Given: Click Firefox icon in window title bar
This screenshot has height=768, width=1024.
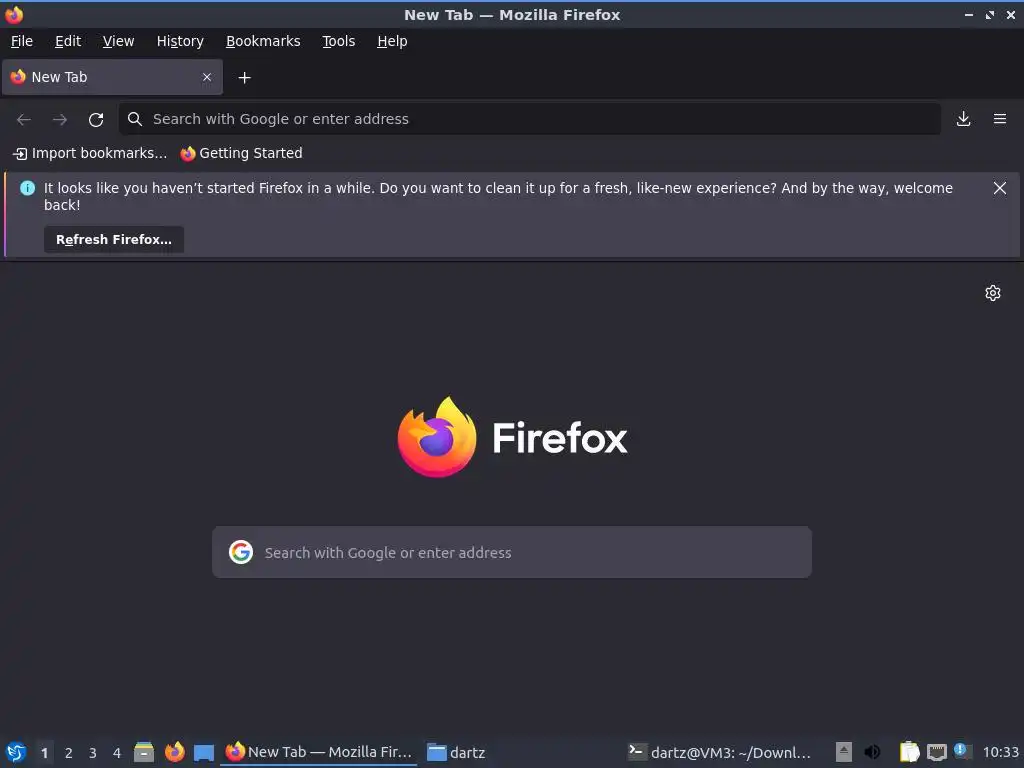Looking at the screenshot, I should click(x=14, y=14).
